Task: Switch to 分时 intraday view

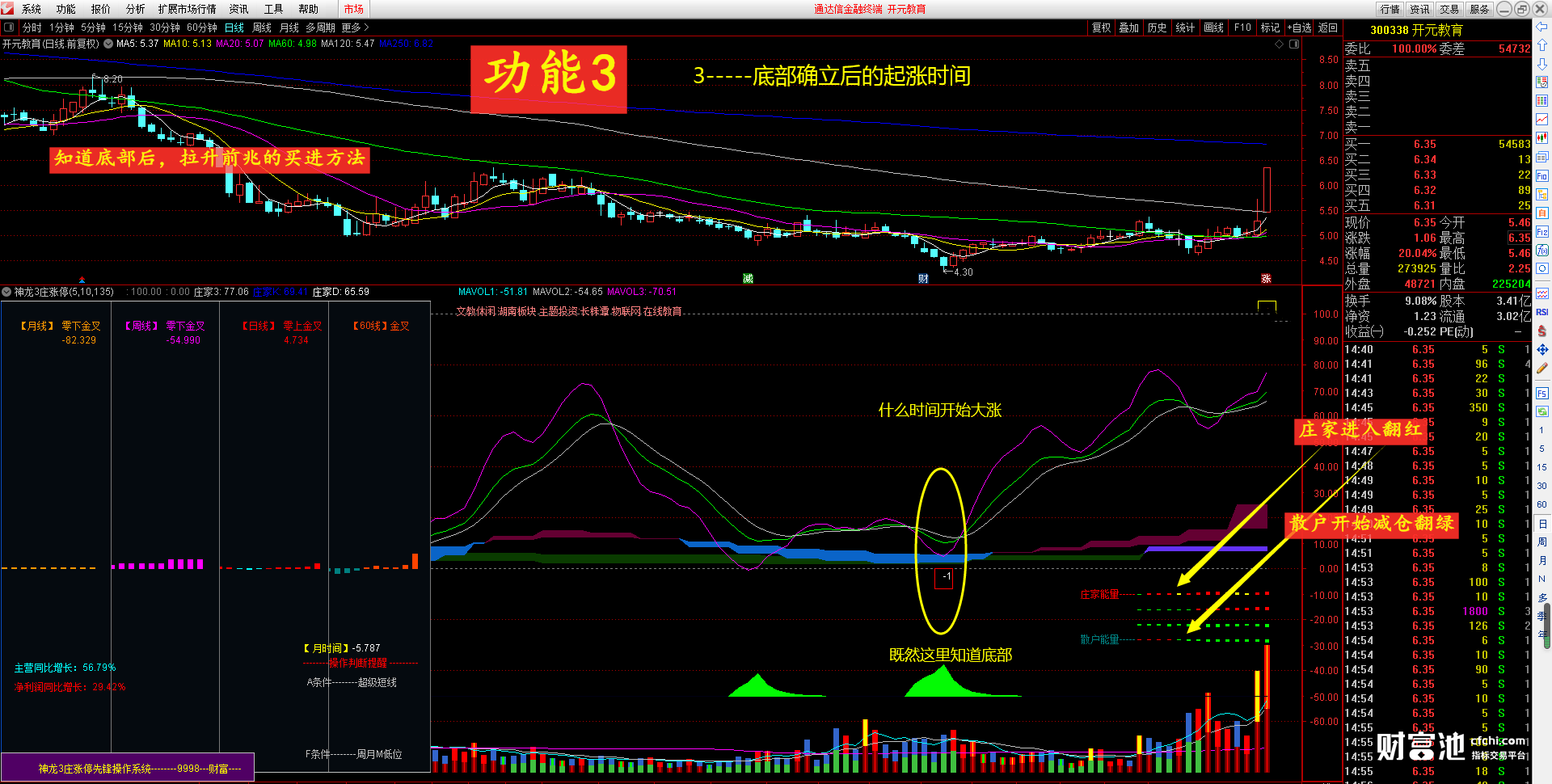Action: click(x=32, y=27)
